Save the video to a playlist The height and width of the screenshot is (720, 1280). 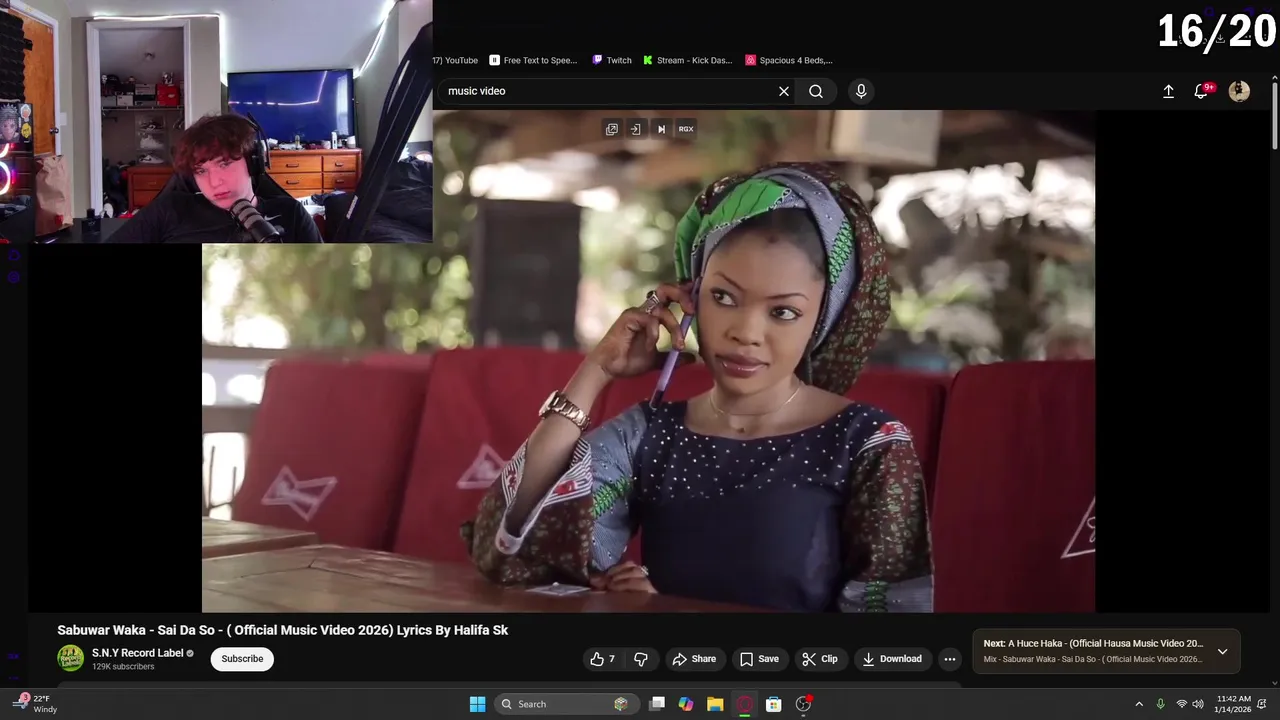point(759,659)
